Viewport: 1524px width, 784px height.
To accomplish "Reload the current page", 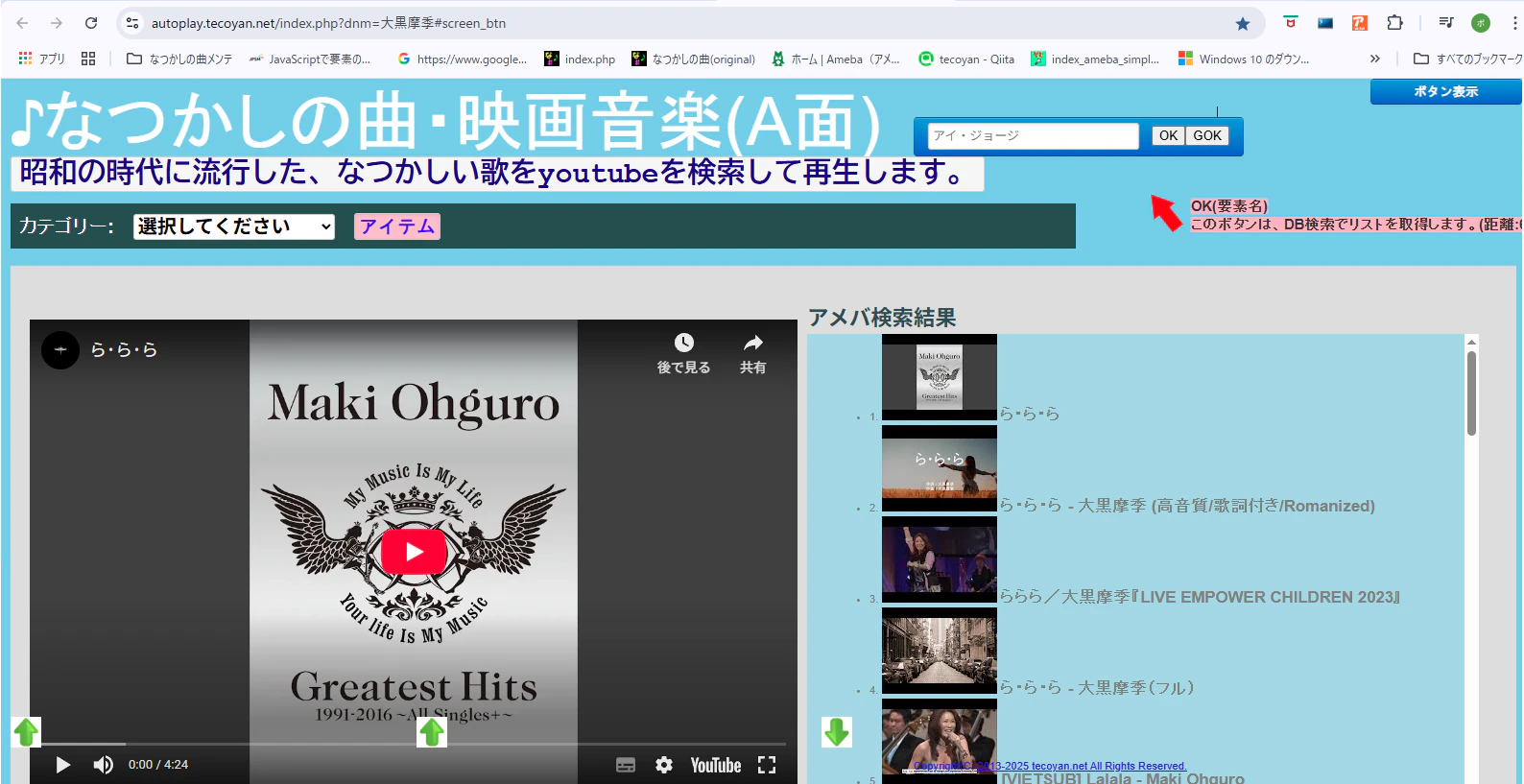I will pyautogui.click(x=91, y=23).
